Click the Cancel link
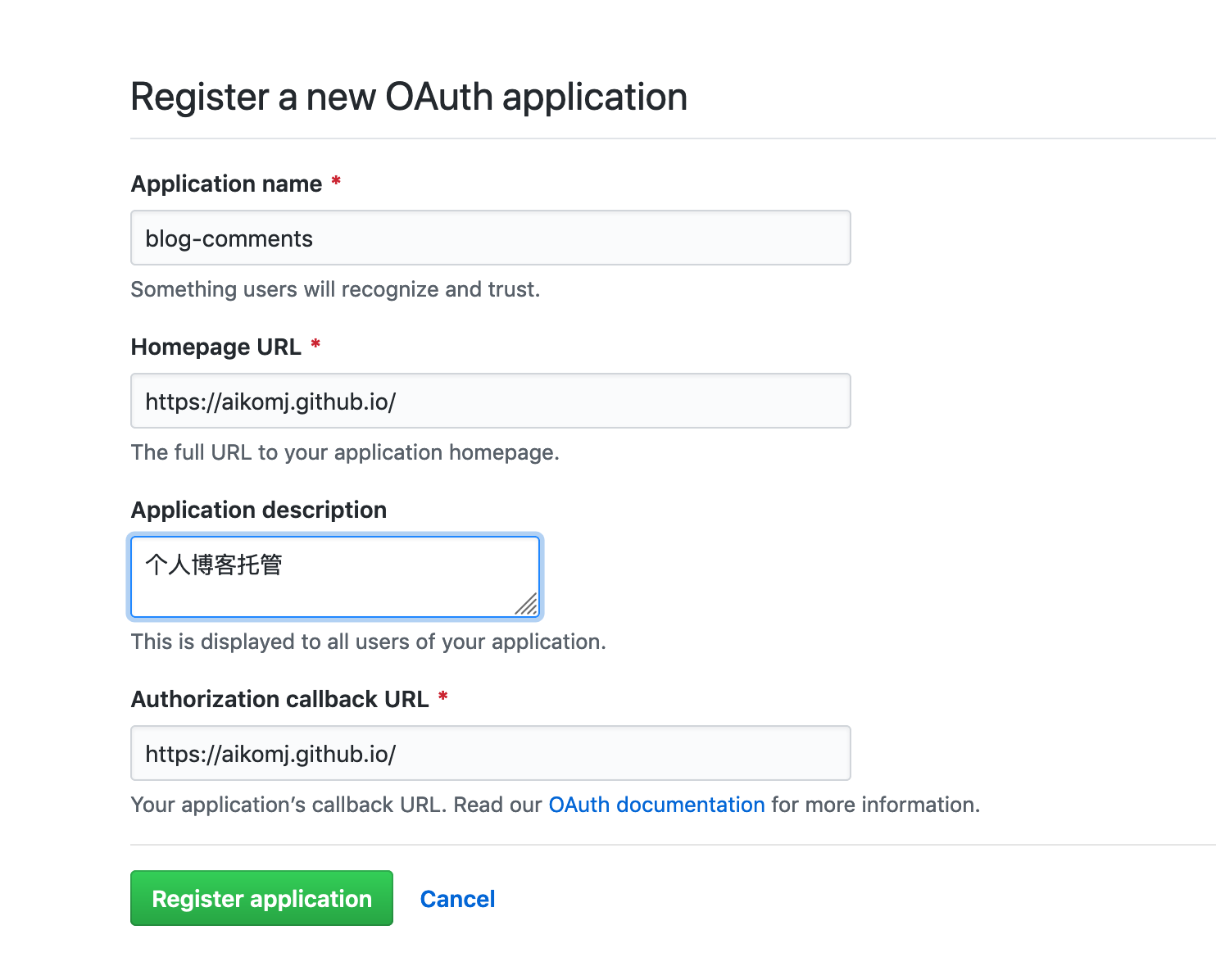The height and width of the screenshot is (980, 1216). (457, 899)
